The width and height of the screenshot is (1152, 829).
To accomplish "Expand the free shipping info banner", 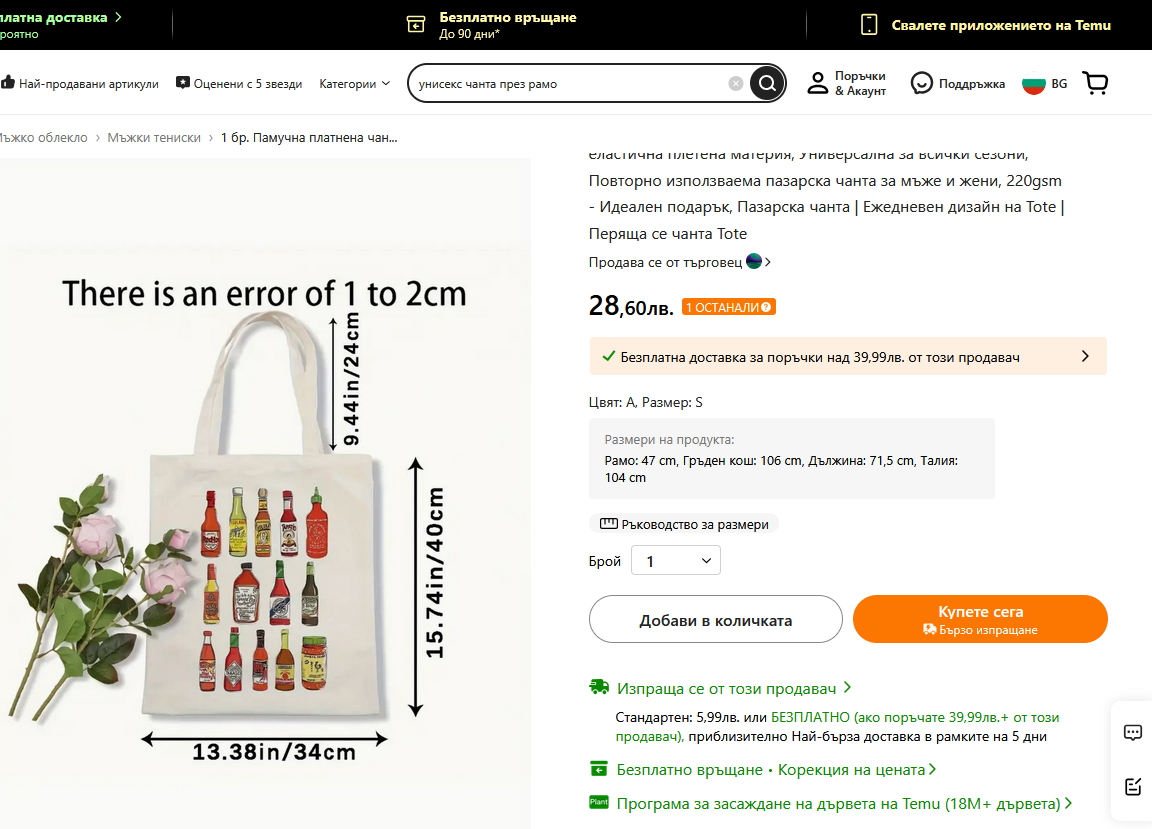I will [1085, 356].
